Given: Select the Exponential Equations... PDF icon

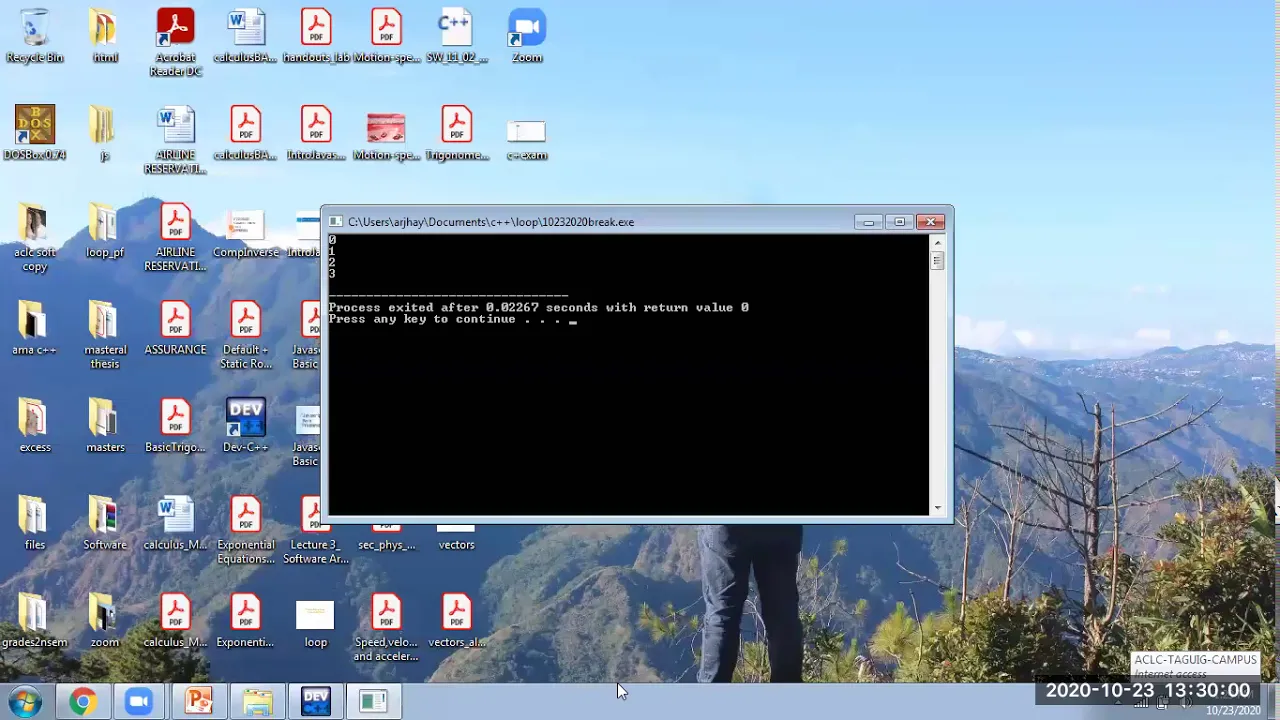Looking at the screenshot, I should click(245, 530).
